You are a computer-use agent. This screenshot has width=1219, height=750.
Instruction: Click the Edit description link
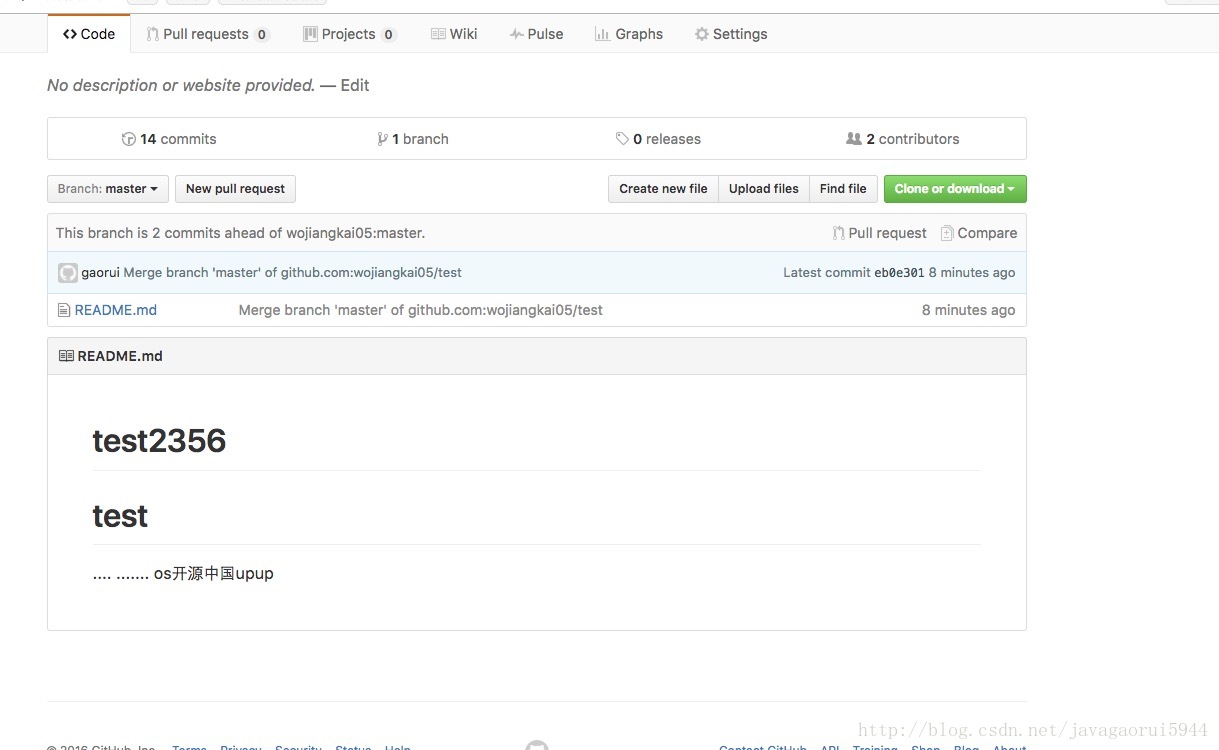tap(355, 85)
